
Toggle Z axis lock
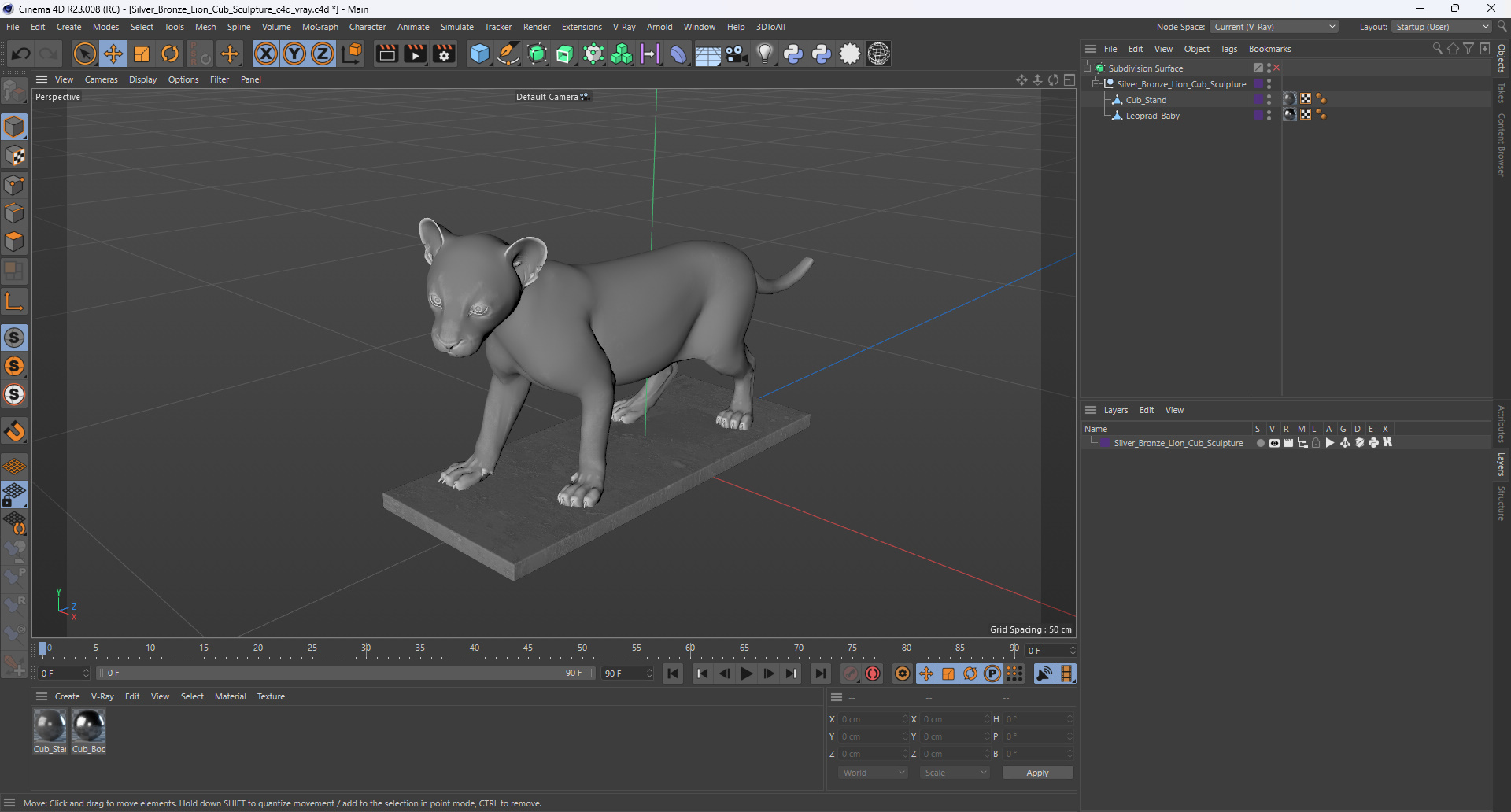tap(323, 54)
